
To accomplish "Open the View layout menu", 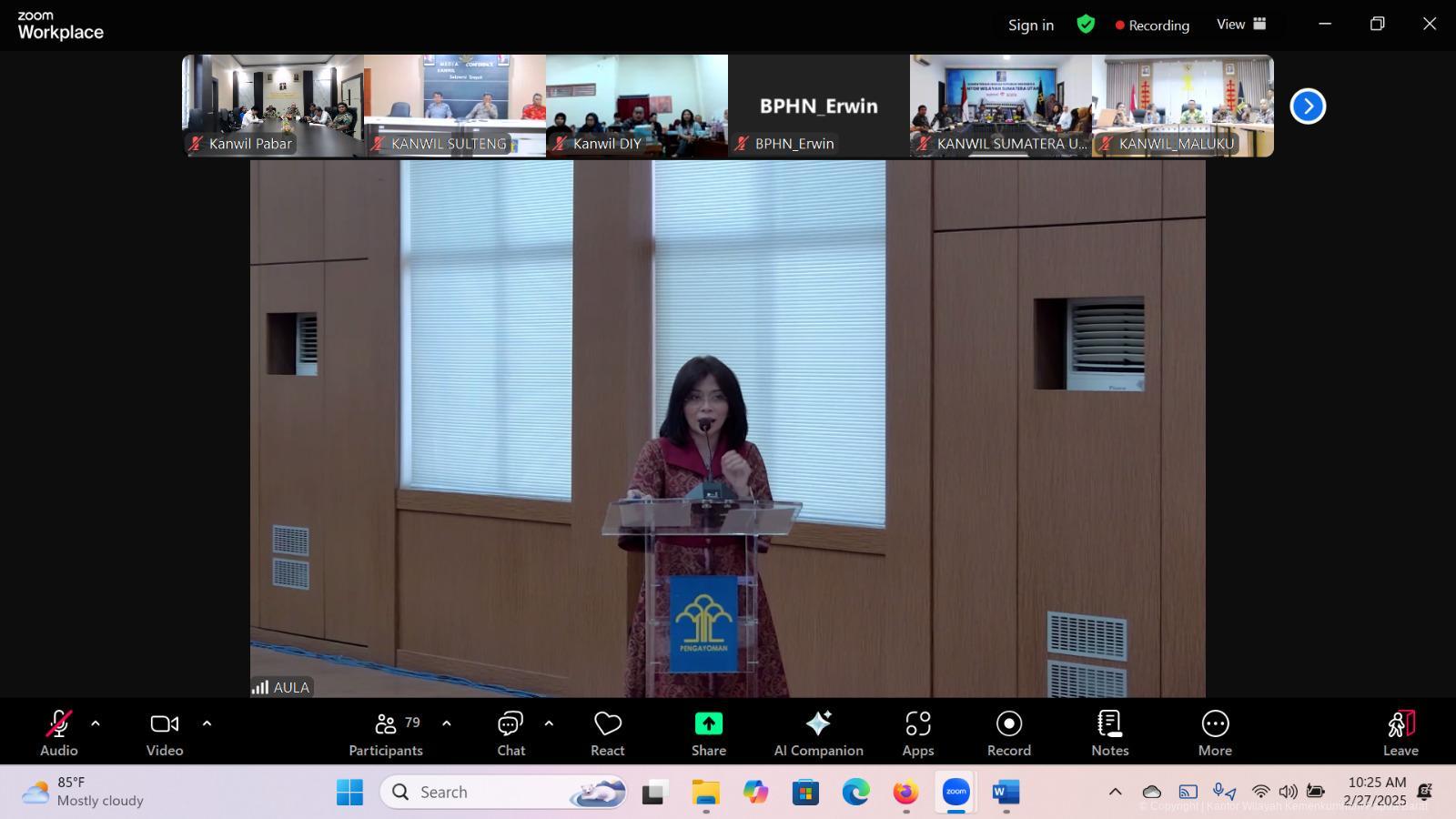I will point(1241,25).
